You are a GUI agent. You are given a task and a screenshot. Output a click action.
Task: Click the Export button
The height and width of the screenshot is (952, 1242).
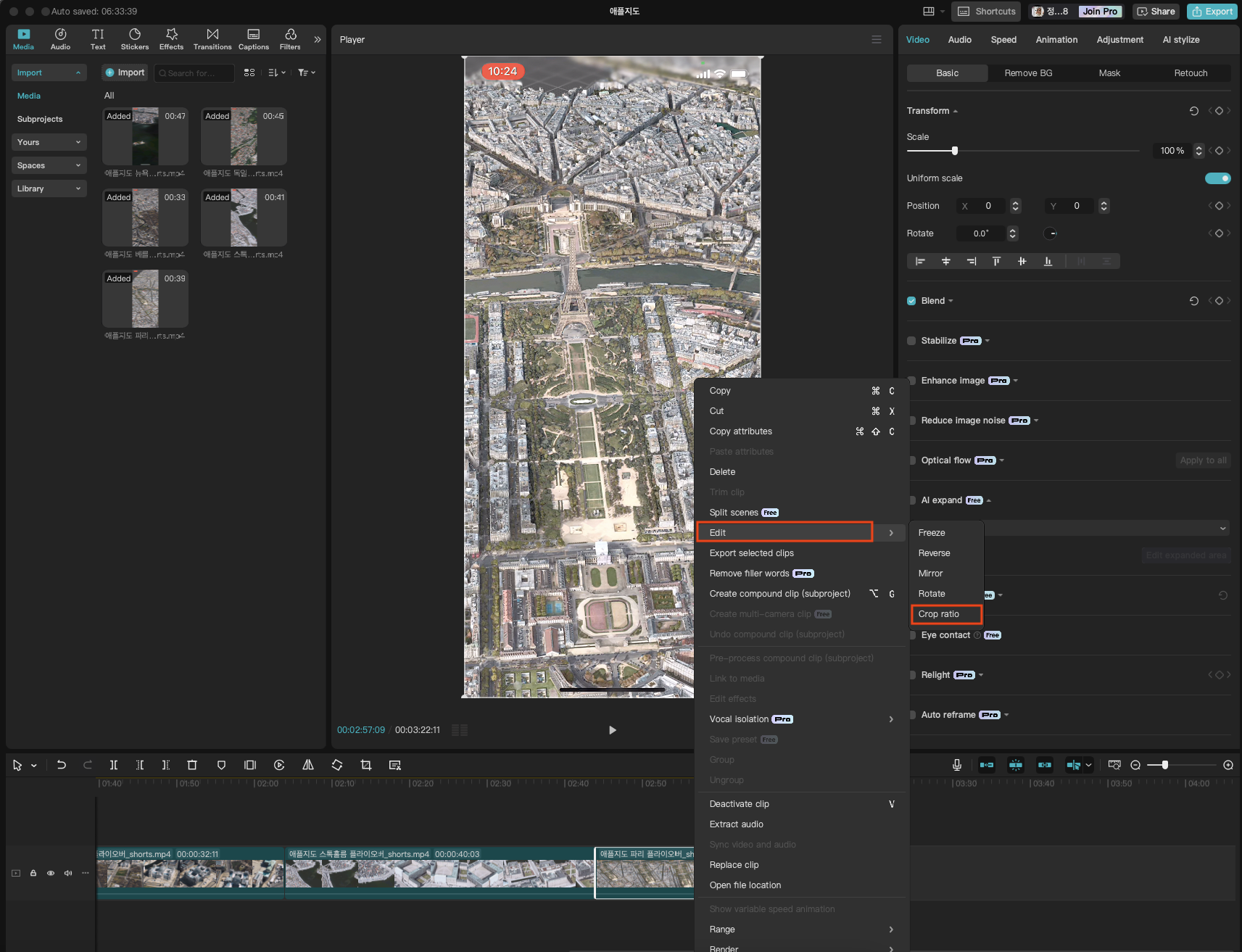click(1212, 12)
